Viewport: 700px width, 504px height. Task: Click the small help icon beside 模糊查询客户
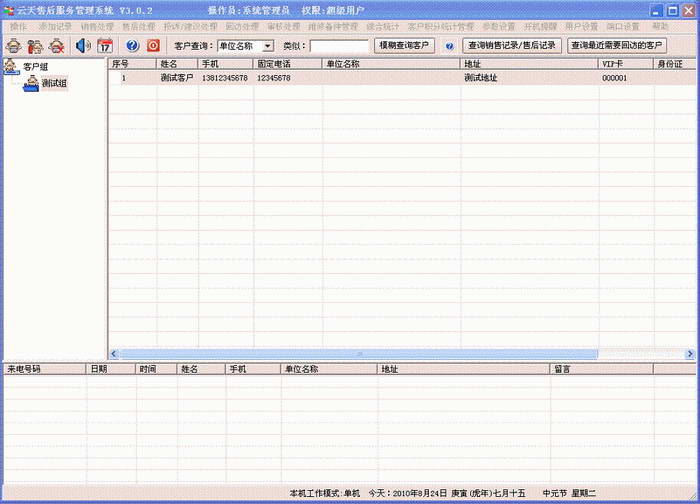coord(449,46)
